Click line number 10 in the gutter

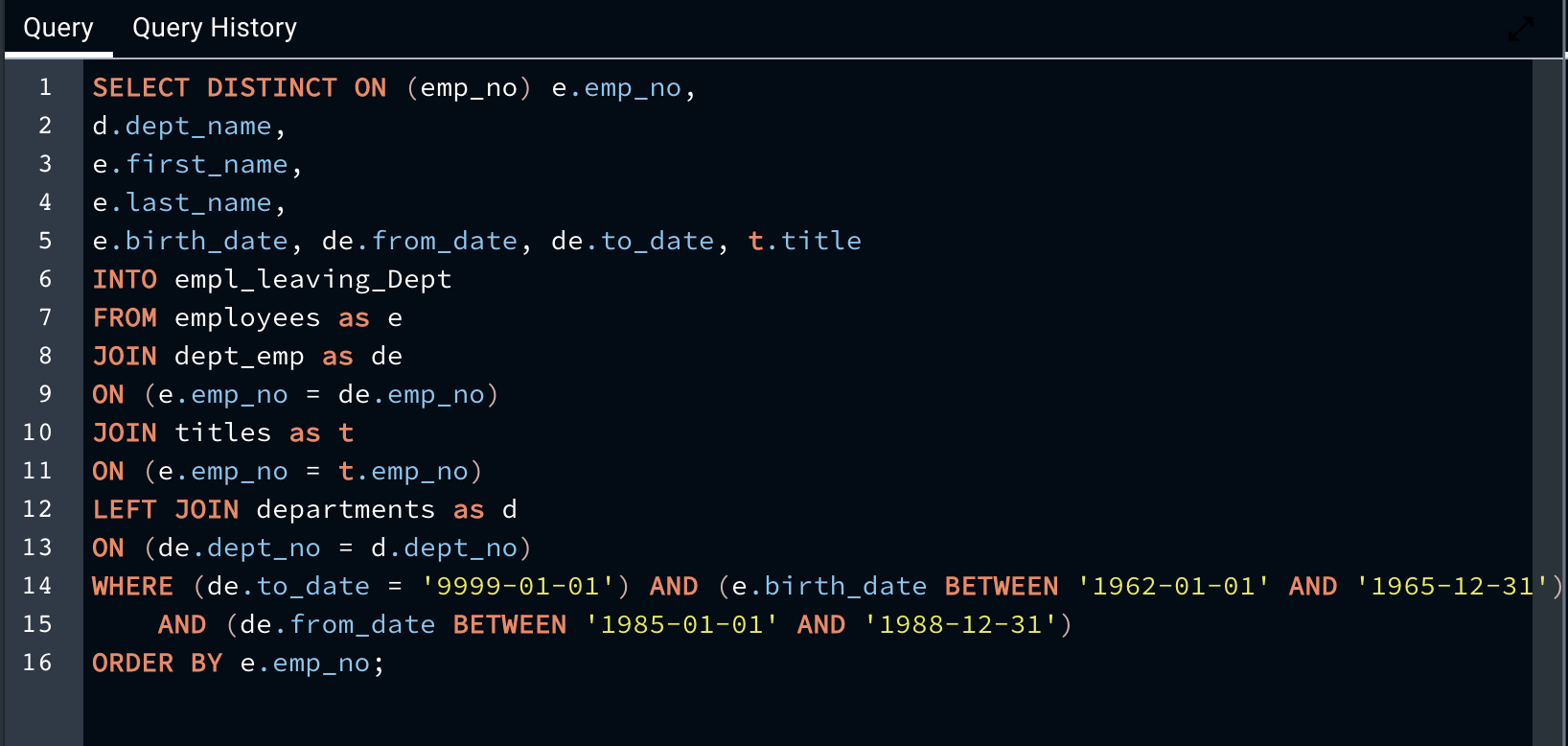37,432
